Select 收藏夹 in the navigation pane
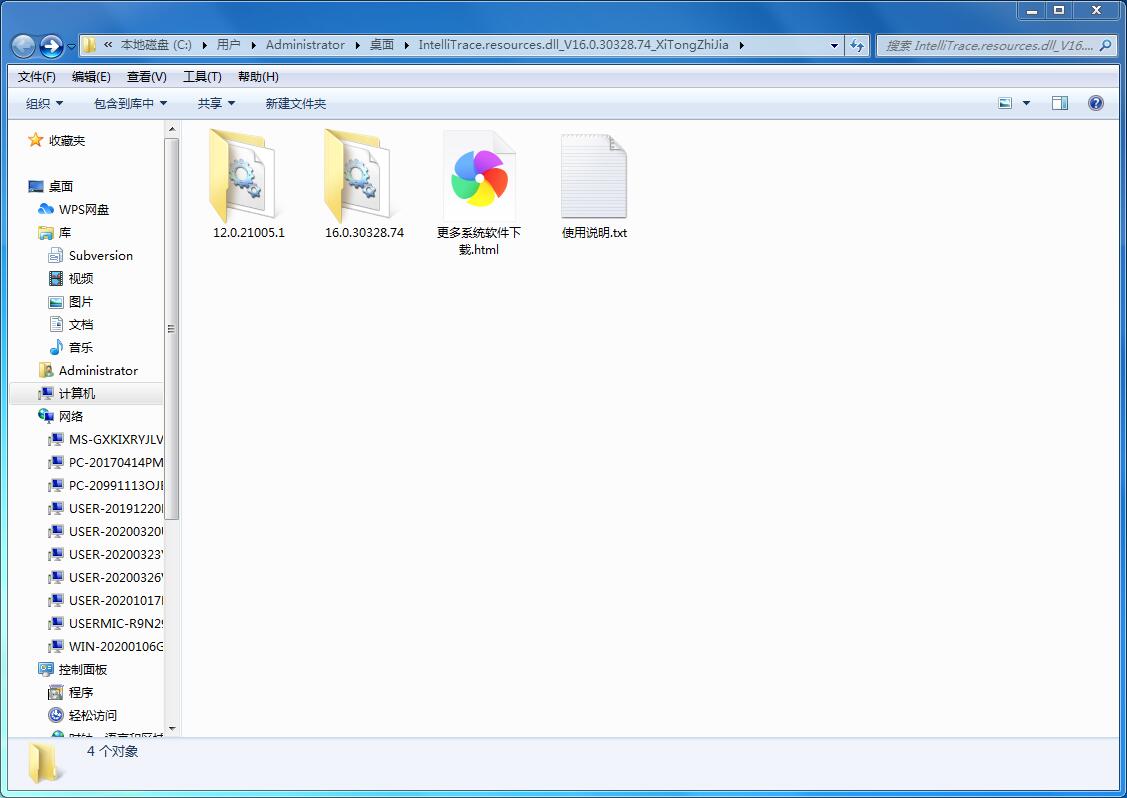 tap(67, 140)
